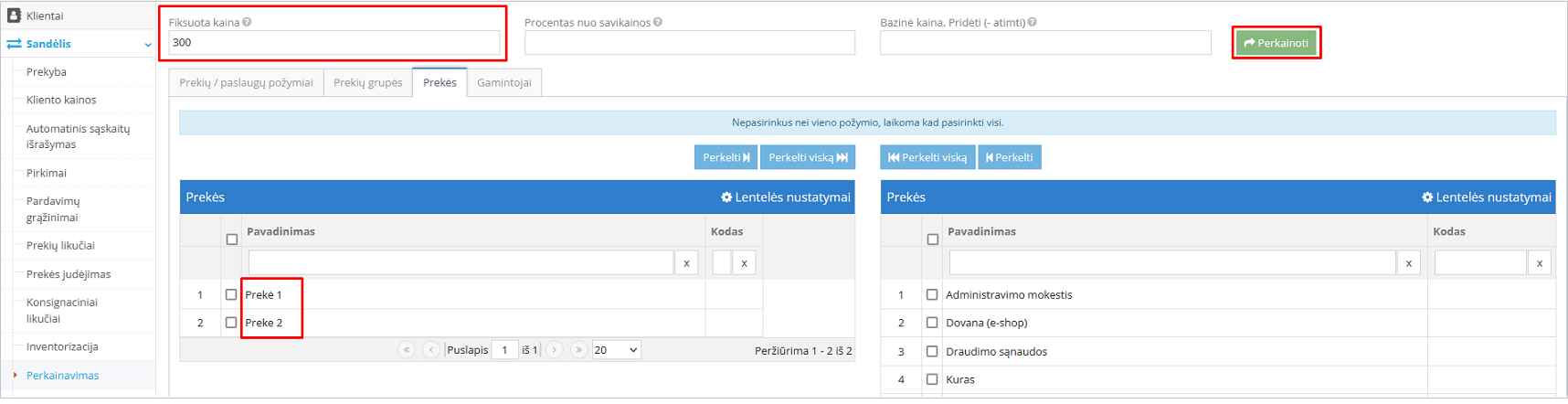Open Prekių likučiai in sidebar

(x=60, y=246)
